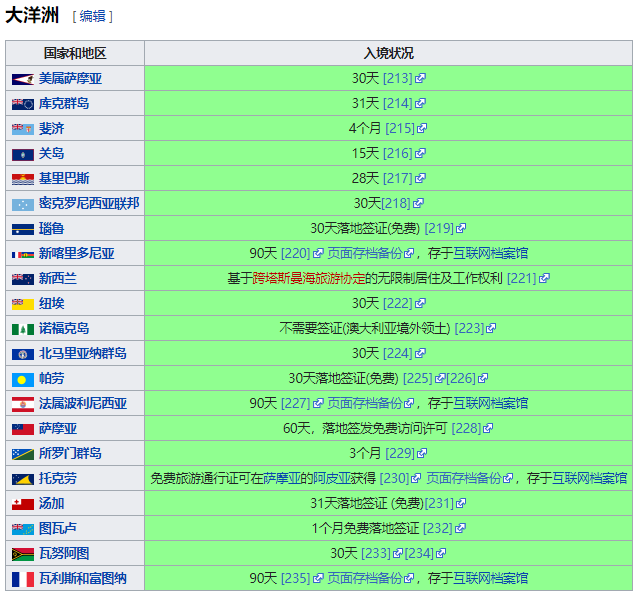Click the Solomon Islands flag icon
Viewport: 639px width, 598px height.
click(x=22, y=454)
